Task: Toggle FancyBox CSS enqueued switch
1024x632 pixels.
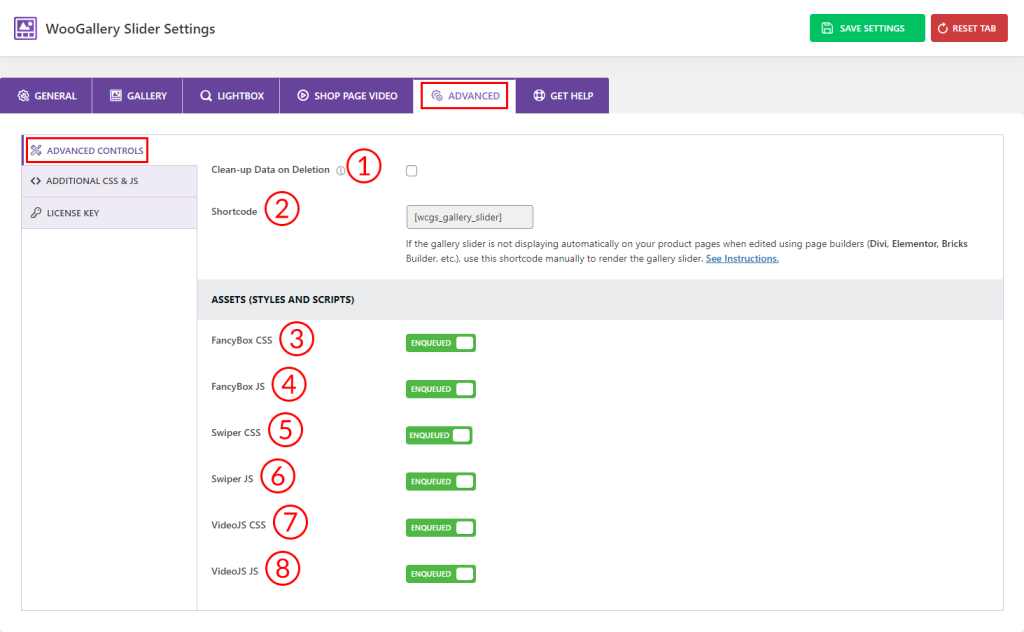Action: [x=441, y=343]
